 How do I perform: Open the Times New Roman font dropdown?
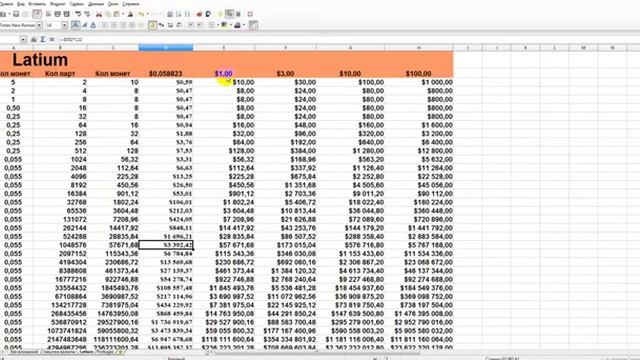coord(39,25)
